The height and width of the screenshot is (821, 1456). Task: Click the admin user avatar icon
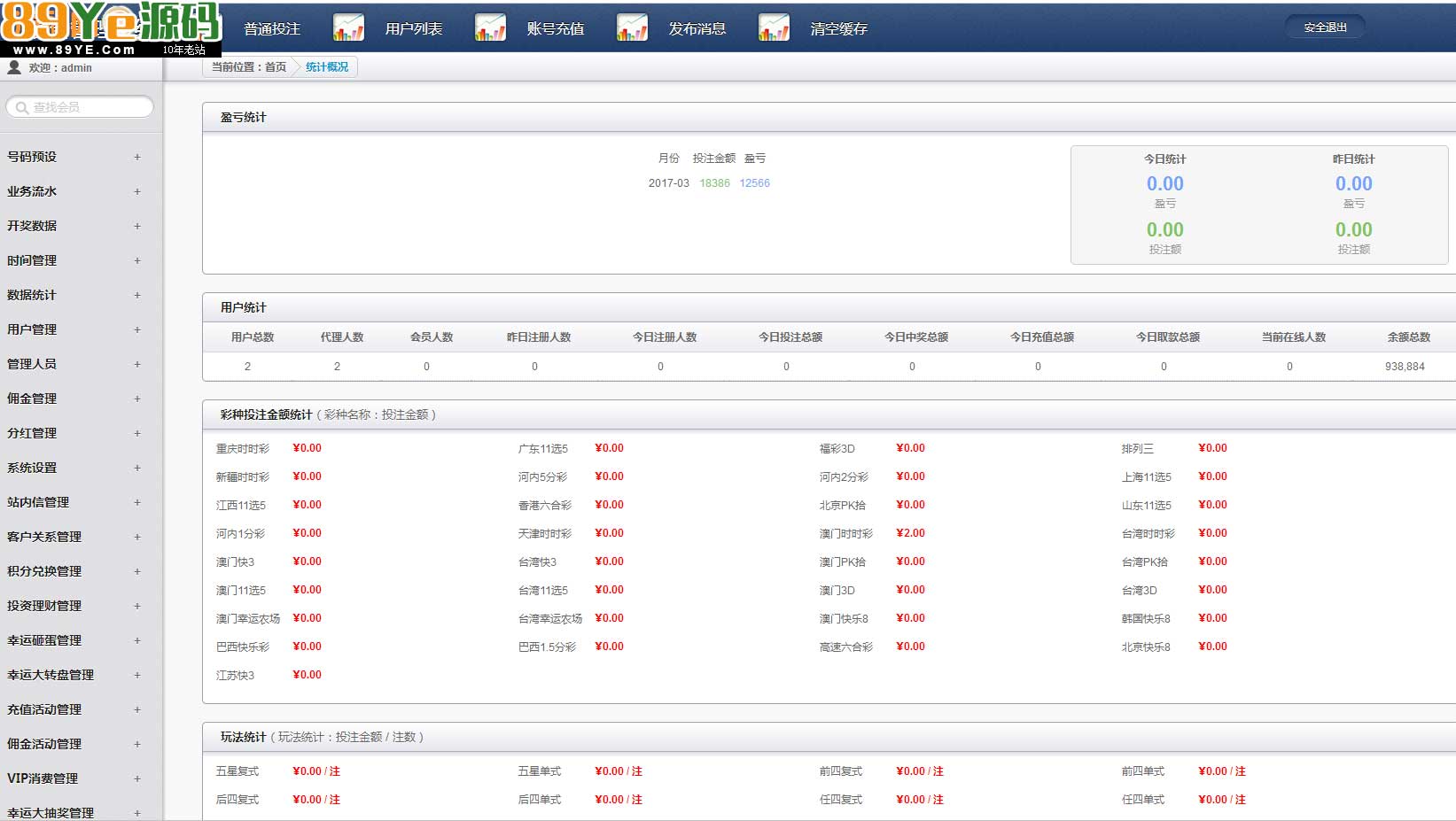[14, 67]
